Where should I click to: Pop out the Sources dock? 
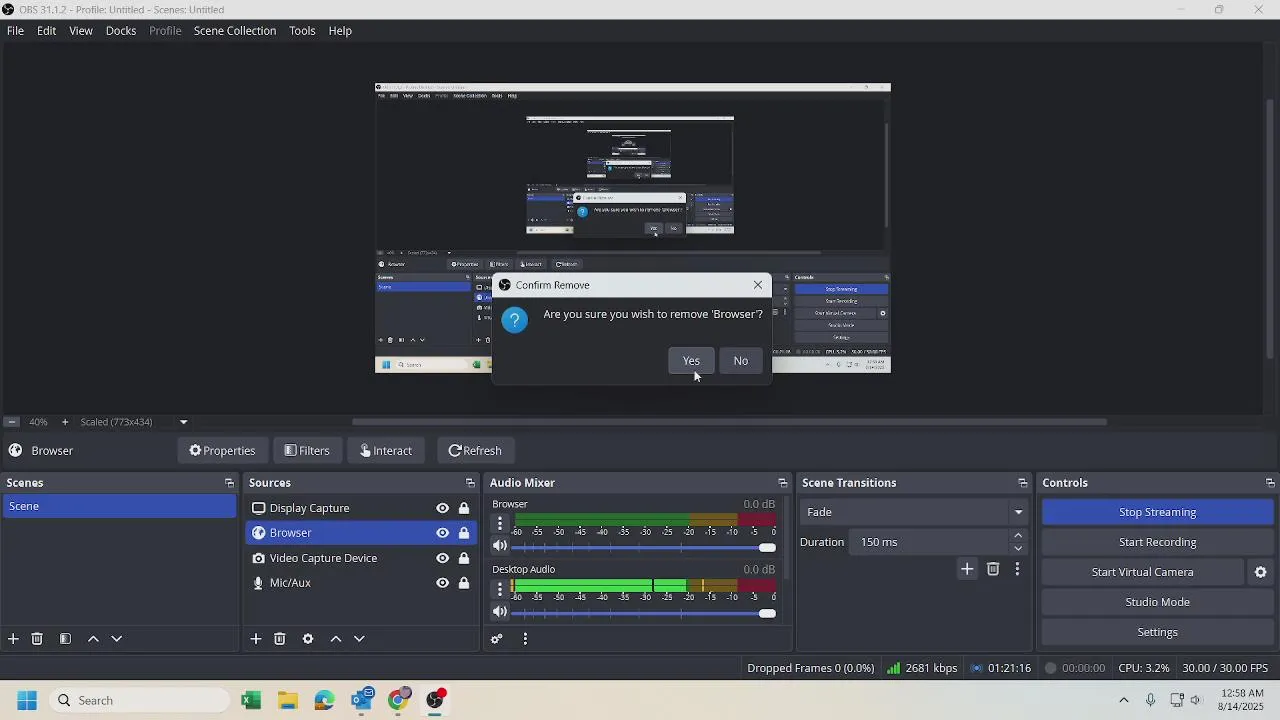470,483
